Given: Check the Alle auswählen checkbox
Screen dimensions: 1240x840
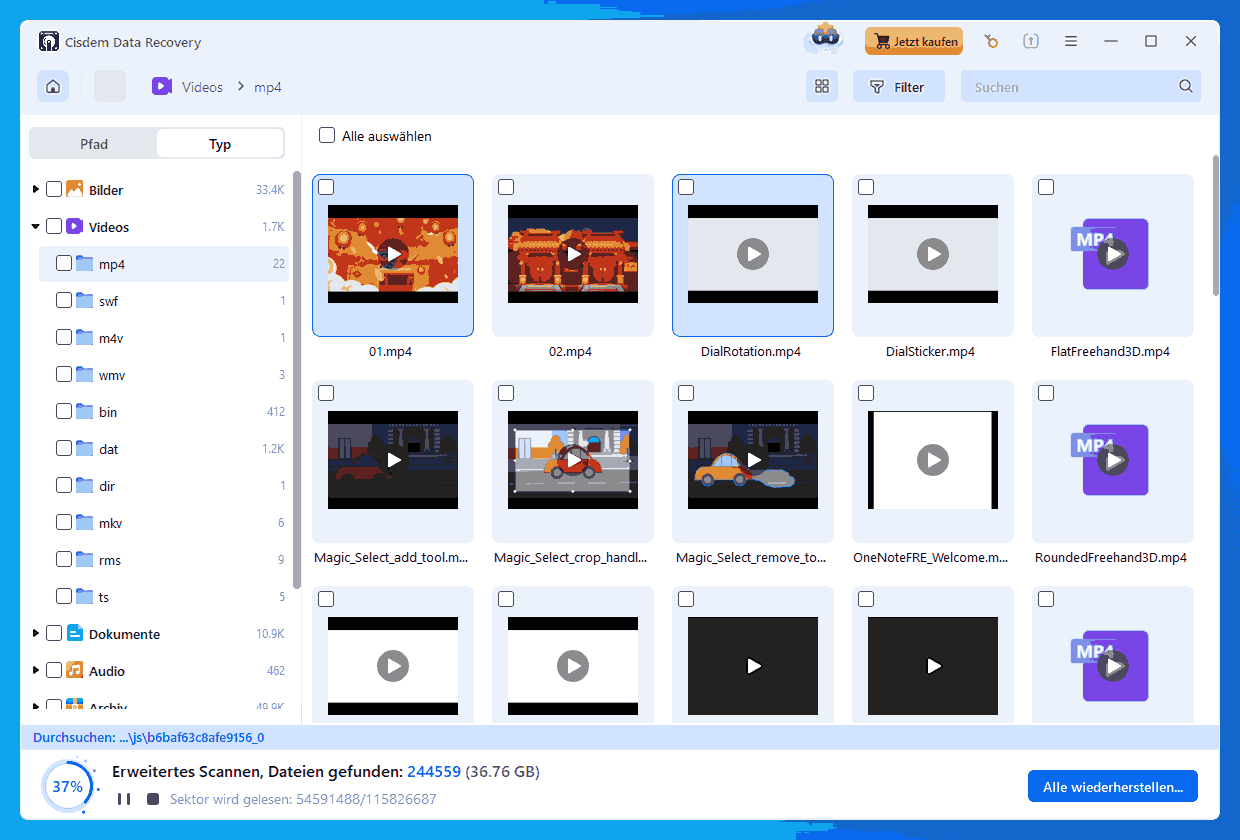Looking at the screenshot, I should [326, 135].
